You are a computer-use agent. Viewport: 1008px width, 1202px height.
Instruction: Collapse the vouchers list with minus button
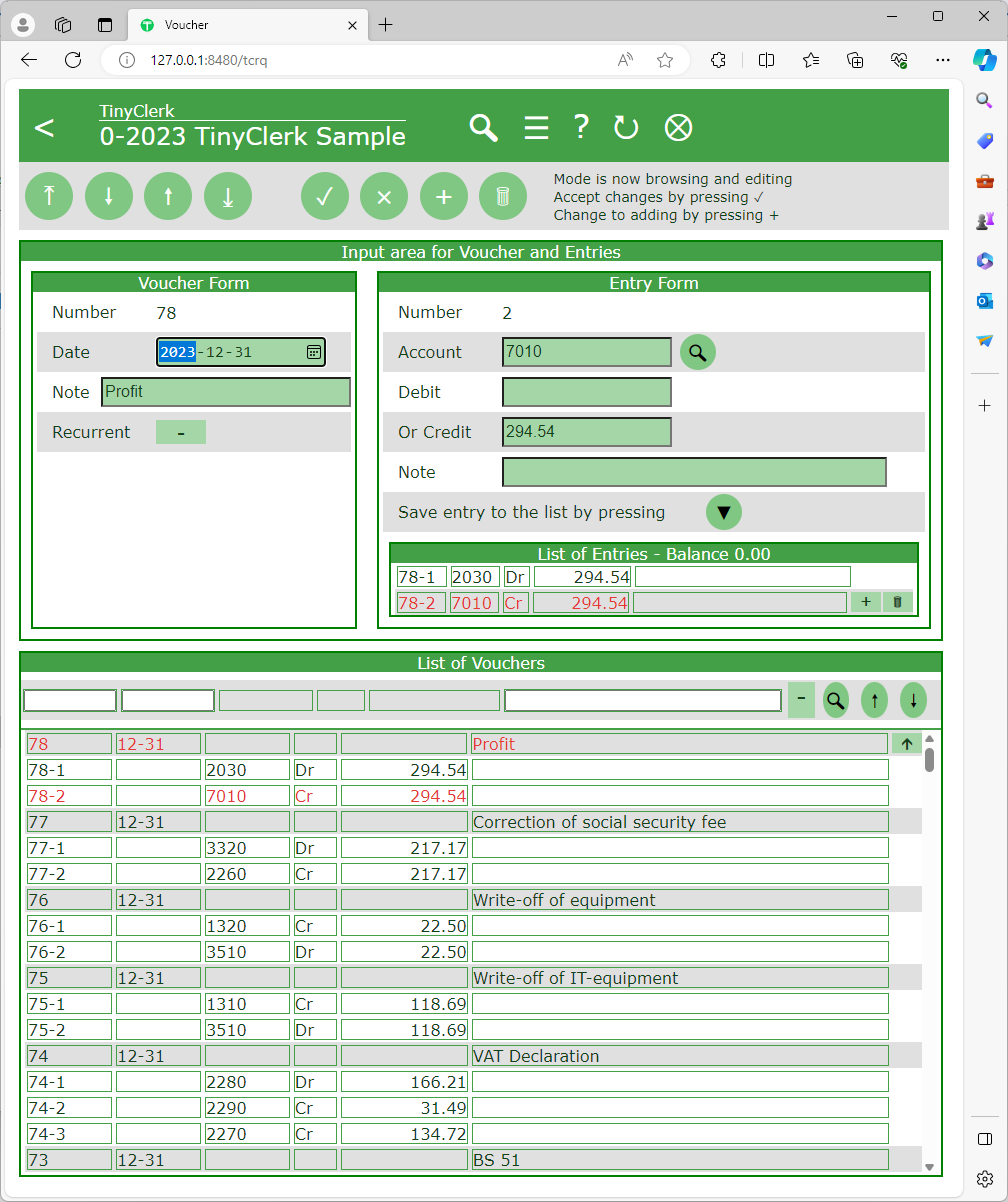pyautogui.click(x=801, y=699)
